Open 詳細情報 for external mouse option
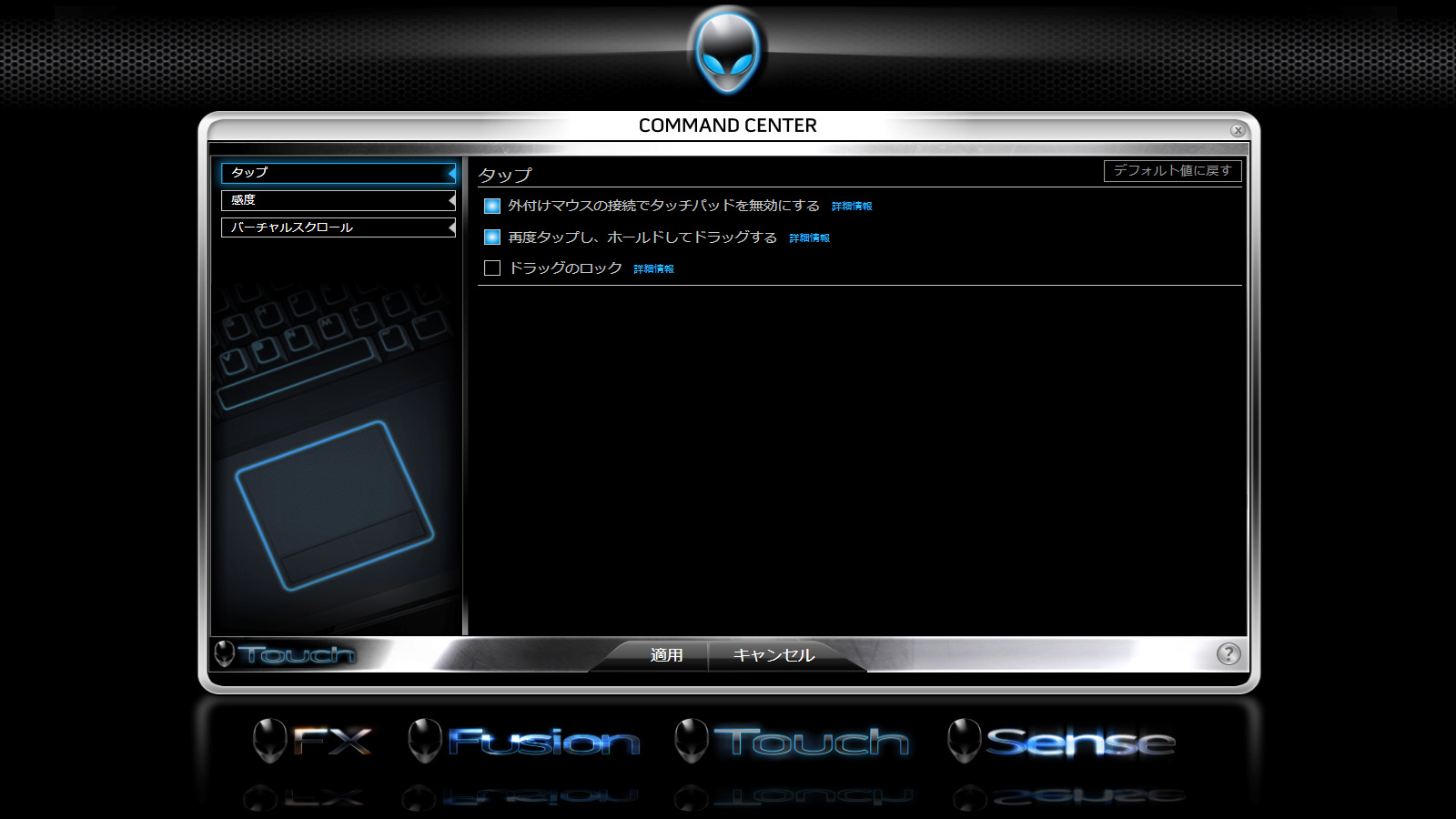Screen dimensions: 1456x819 852,207
